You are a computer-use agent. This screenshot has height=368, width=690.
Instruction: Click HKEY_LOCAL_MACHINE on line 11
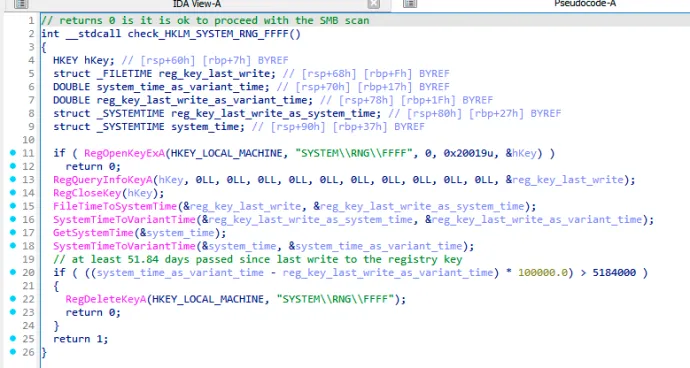[x=227, y=153]
